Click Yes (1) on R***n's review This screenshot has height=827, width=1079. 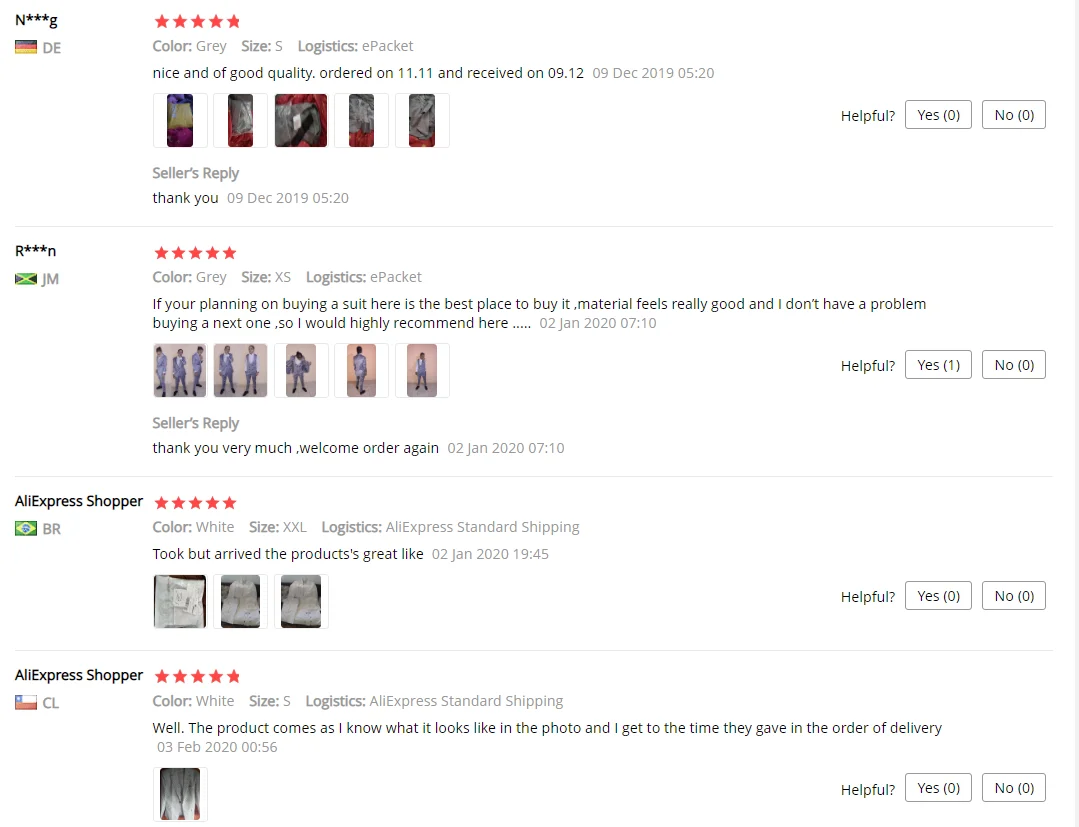tap(938, 365)
